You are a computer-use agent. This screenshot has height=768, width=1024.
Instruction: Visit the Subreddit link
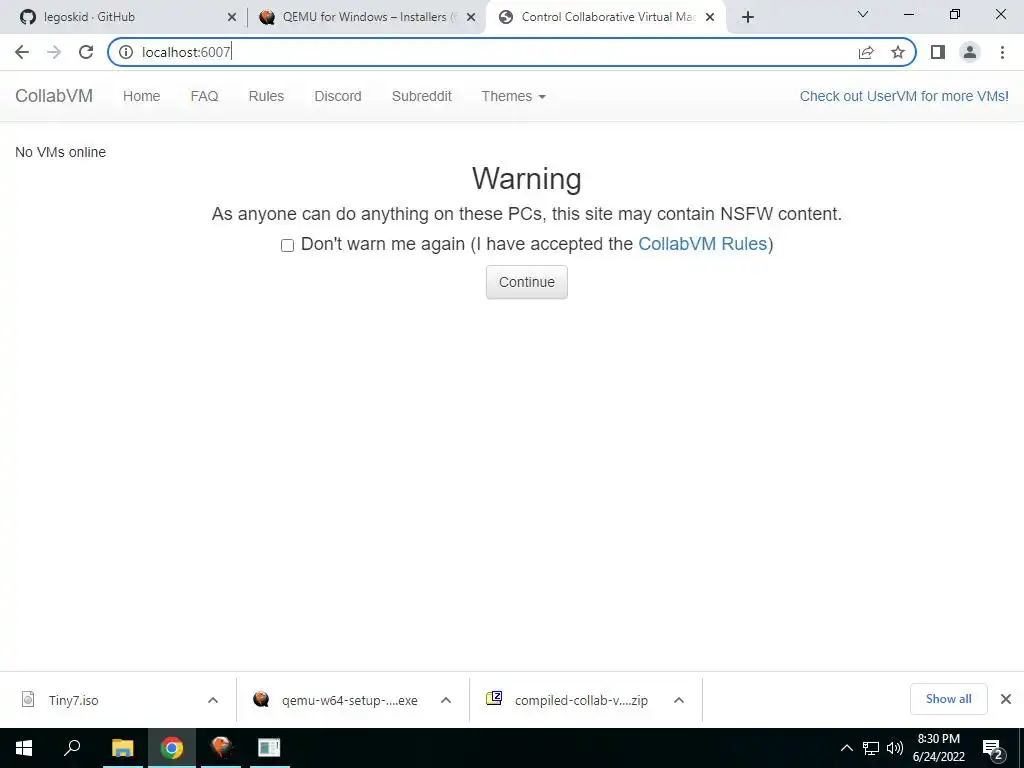422,96
